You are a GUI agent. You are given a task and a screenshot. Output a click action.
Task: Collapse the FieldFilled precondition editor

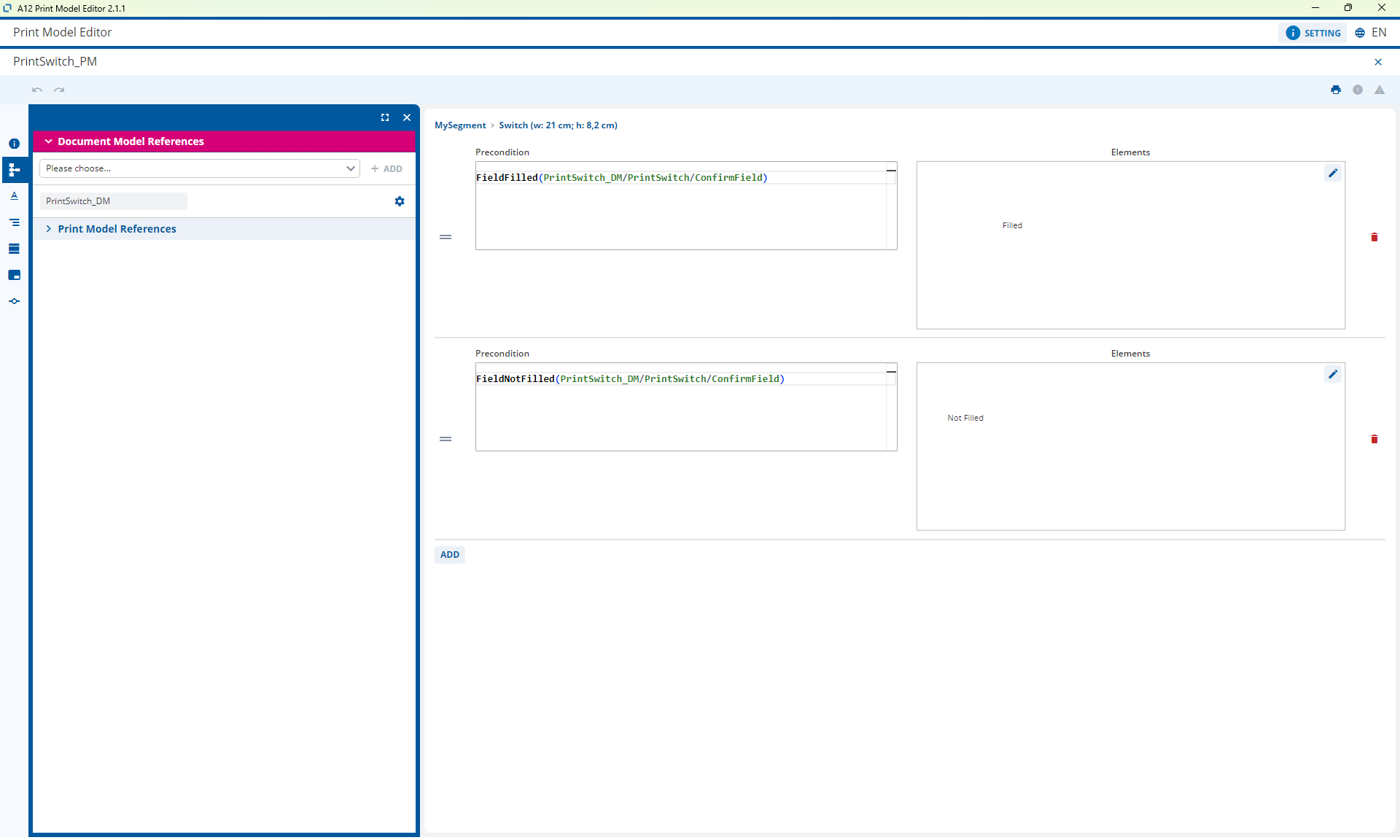coord(891,170)
